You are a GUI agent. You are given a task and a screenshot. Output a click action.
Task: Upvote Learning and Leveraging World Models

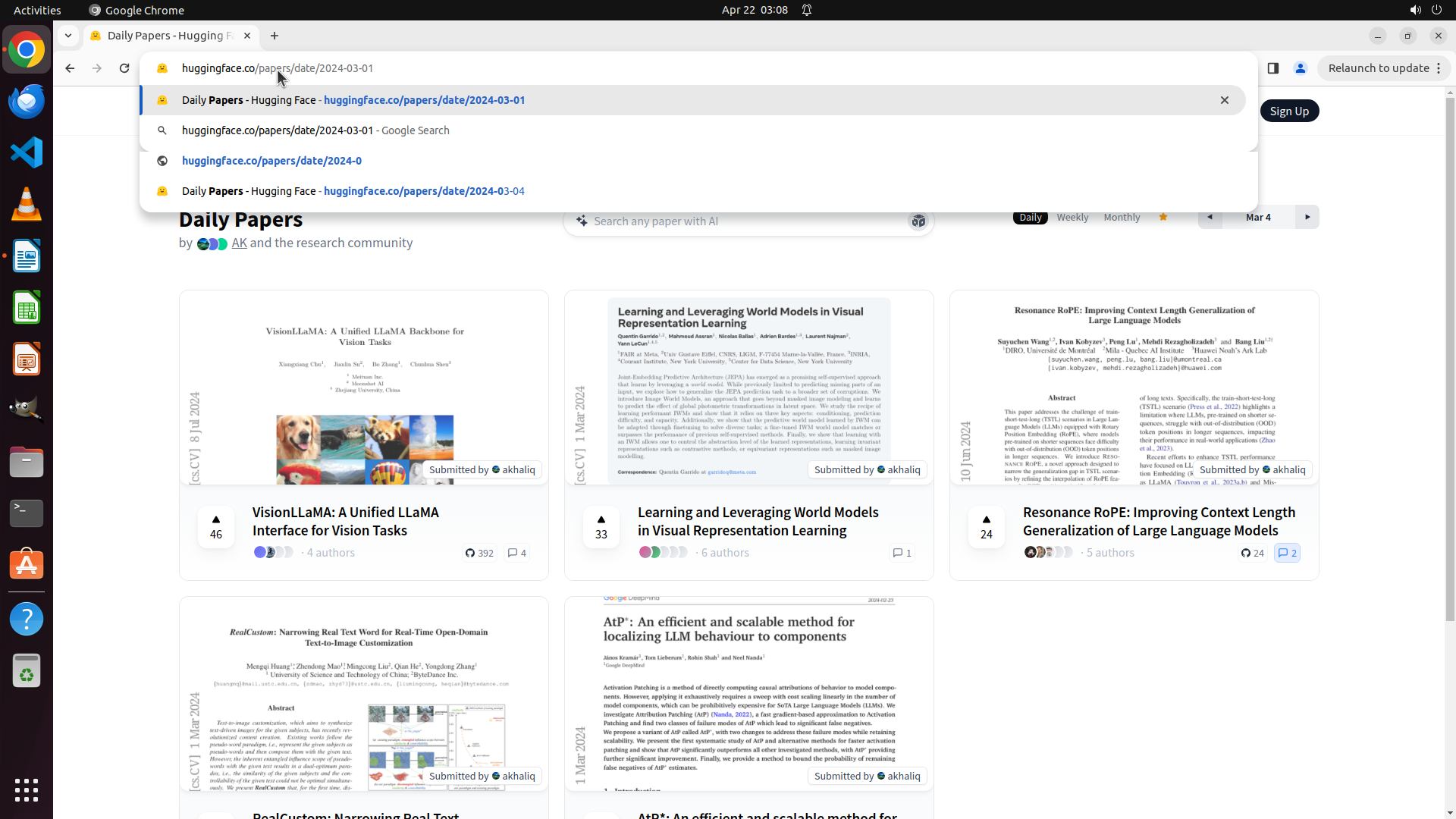(x=601, y=526)
